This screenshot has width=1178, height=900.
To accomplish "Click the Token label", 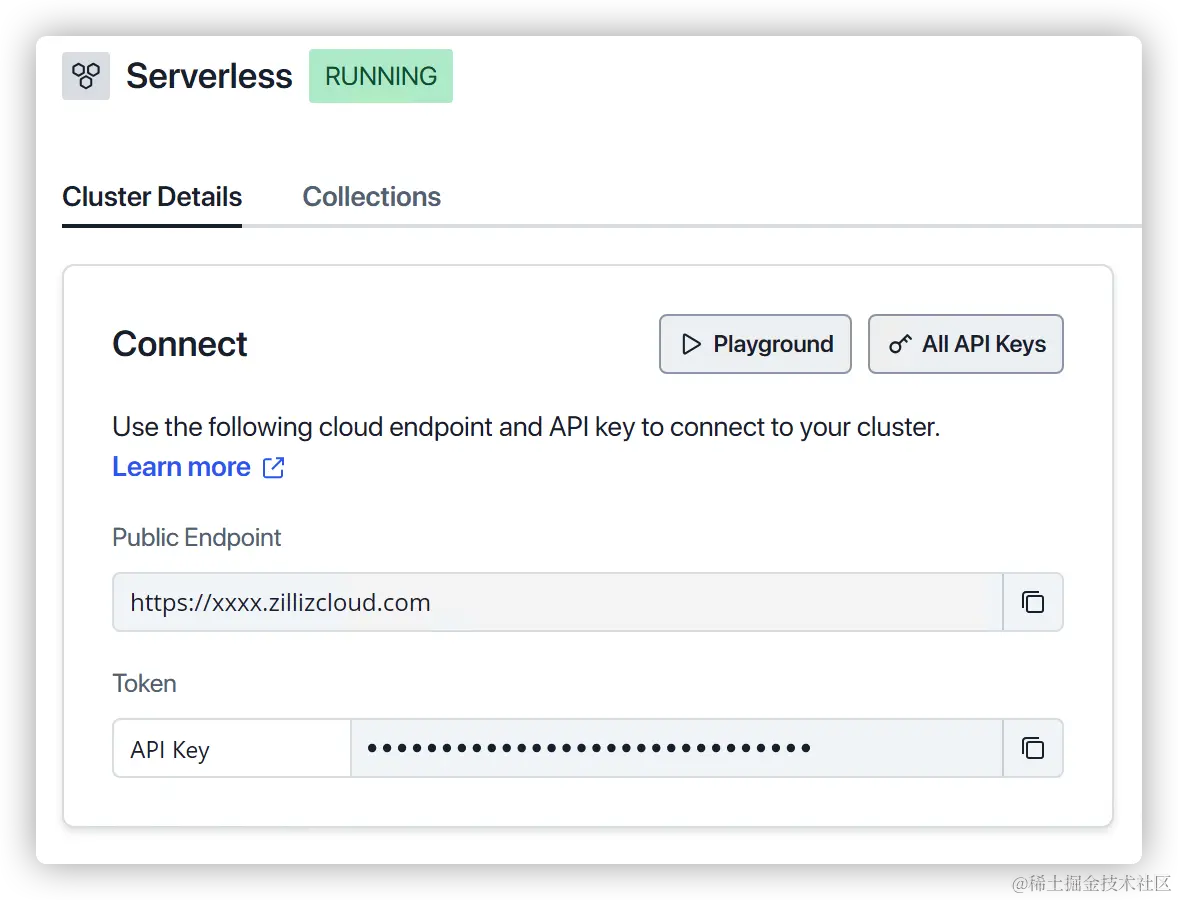I will (144, 683).
